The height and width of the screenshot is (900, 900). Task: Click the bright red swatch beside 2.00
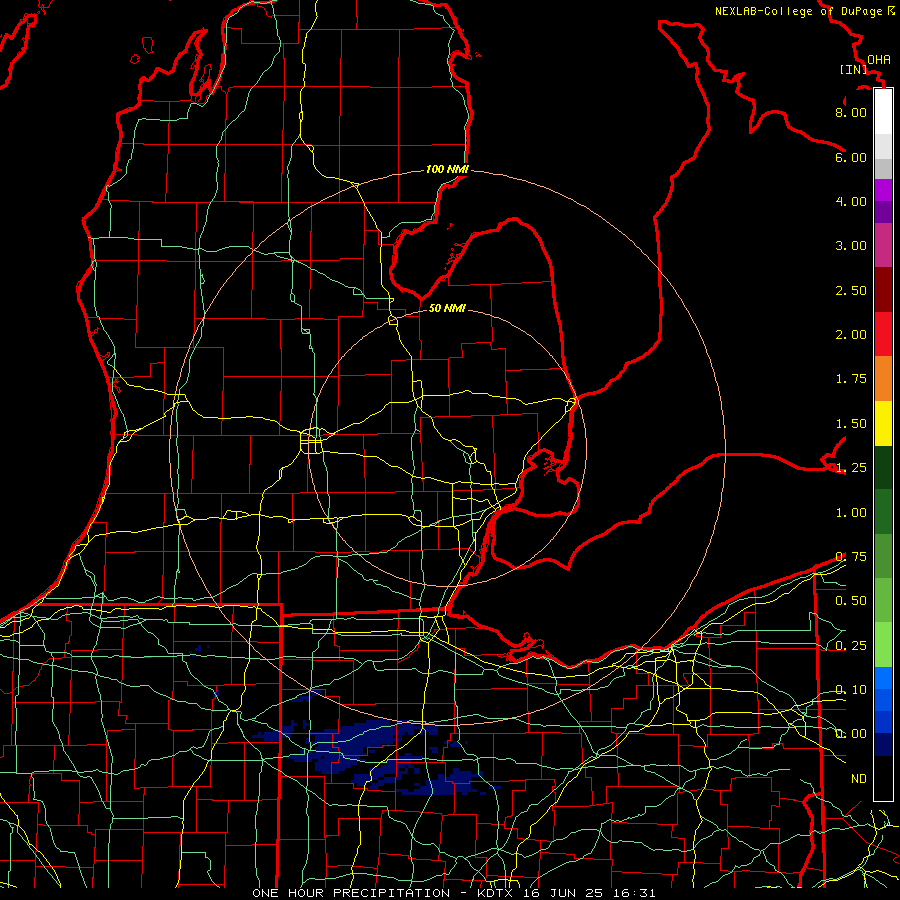tap(883, 334)
